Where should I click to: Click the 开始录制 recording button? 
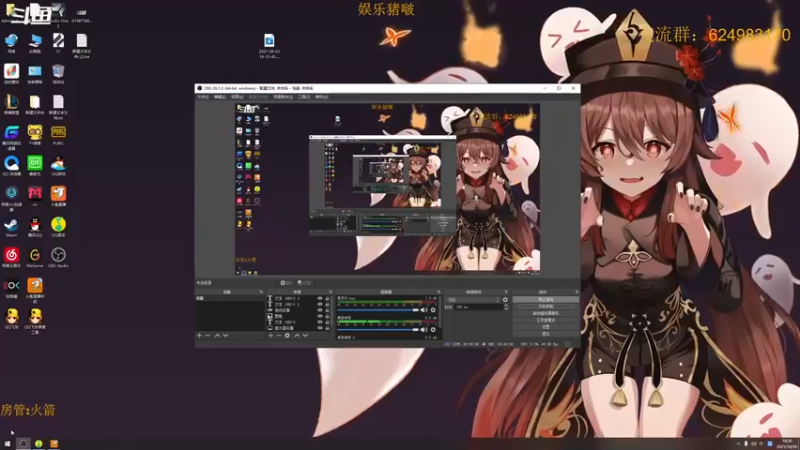coord(545,306)
